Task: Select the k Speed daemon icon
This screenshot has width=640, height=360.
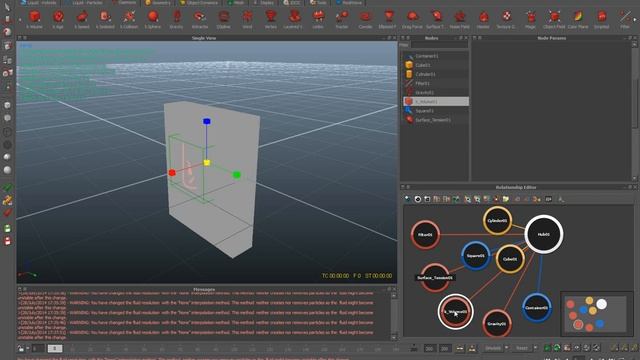Action: point(82,17)
